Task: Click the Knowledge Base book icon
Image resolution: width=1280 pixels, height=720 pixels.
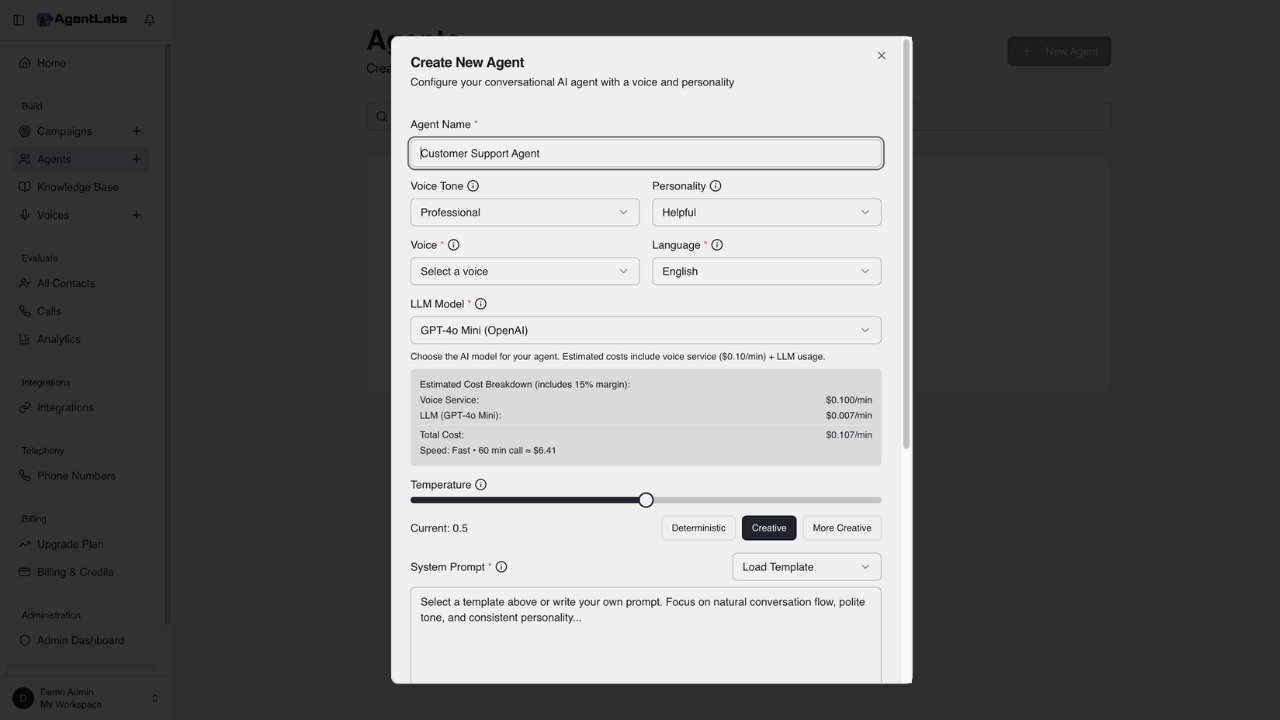Action: 25,187
